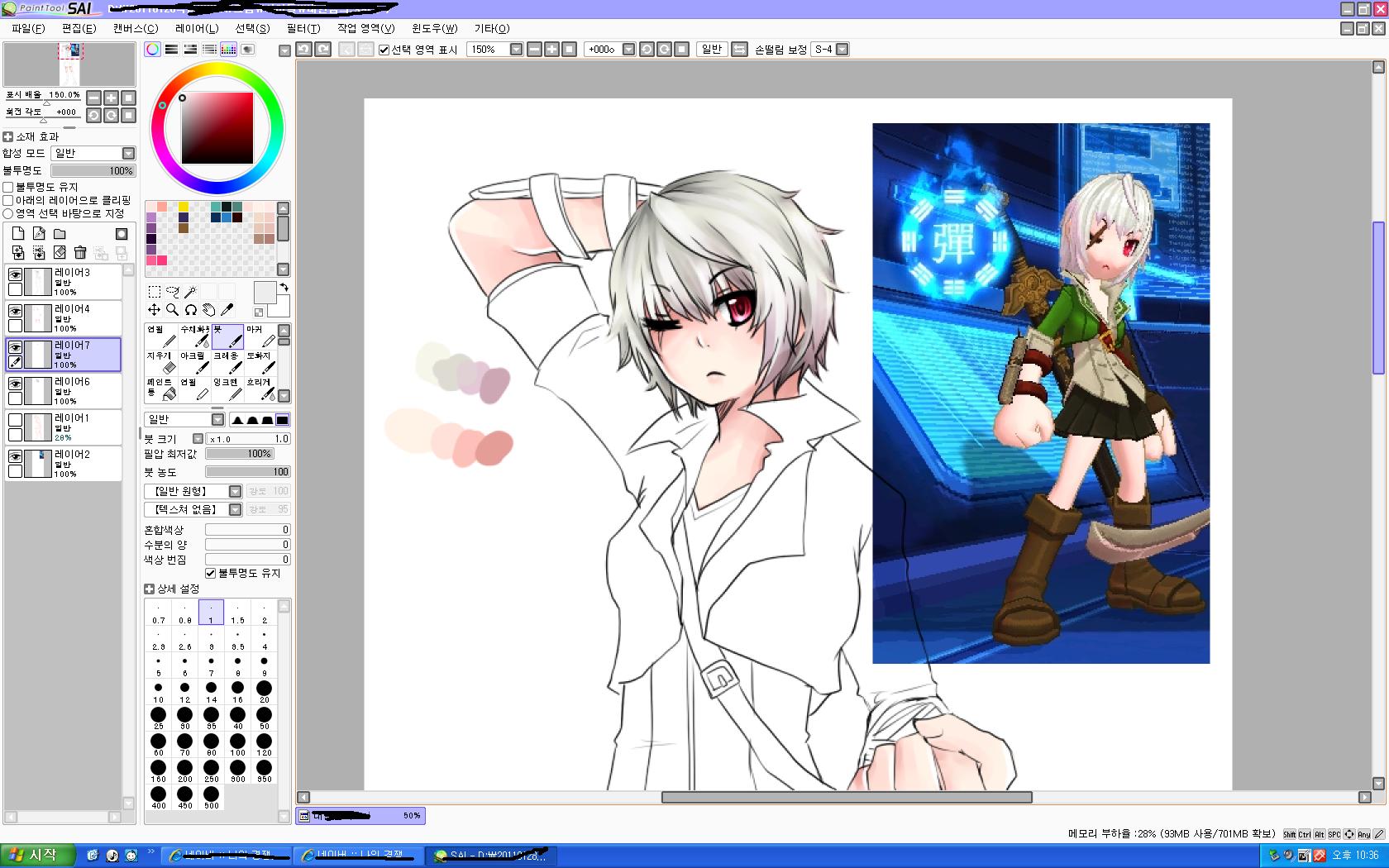
Task: Select the magic wand tool
Action: (x=191, y=291)
